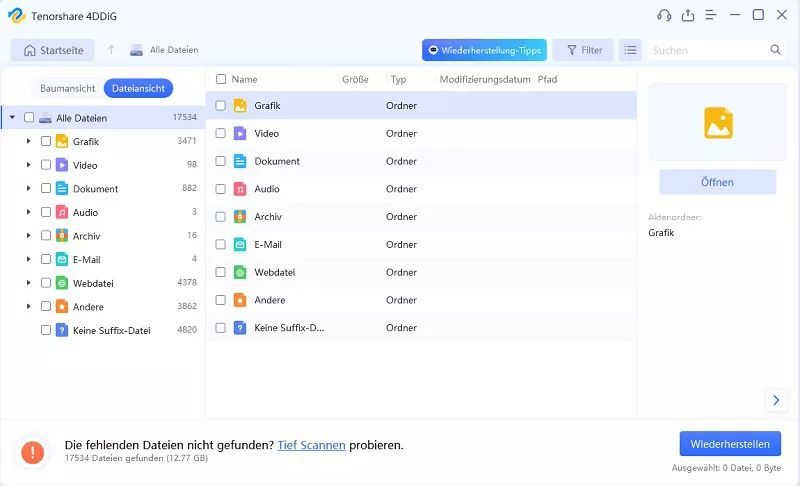Image resolution: width=800 pixels, height=486 pixels.
Task: Expand the Grafik tree node arrow
Action: tap(29, 141)
